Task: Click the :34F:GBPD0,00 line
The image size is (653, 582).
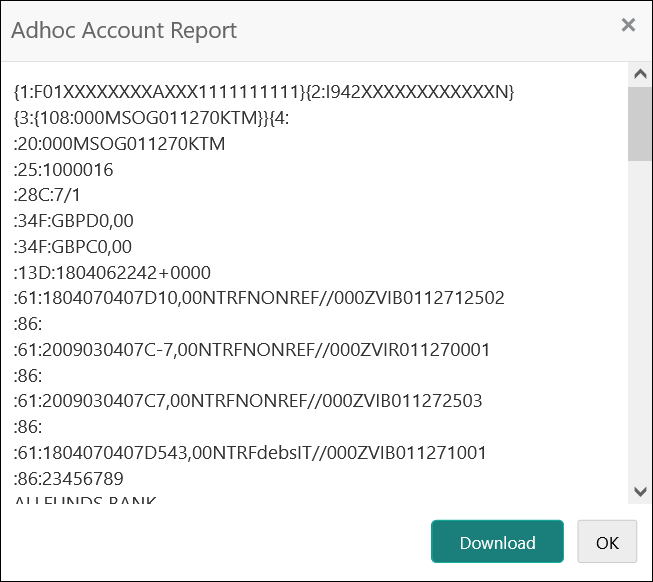Action: pos(73,221)
